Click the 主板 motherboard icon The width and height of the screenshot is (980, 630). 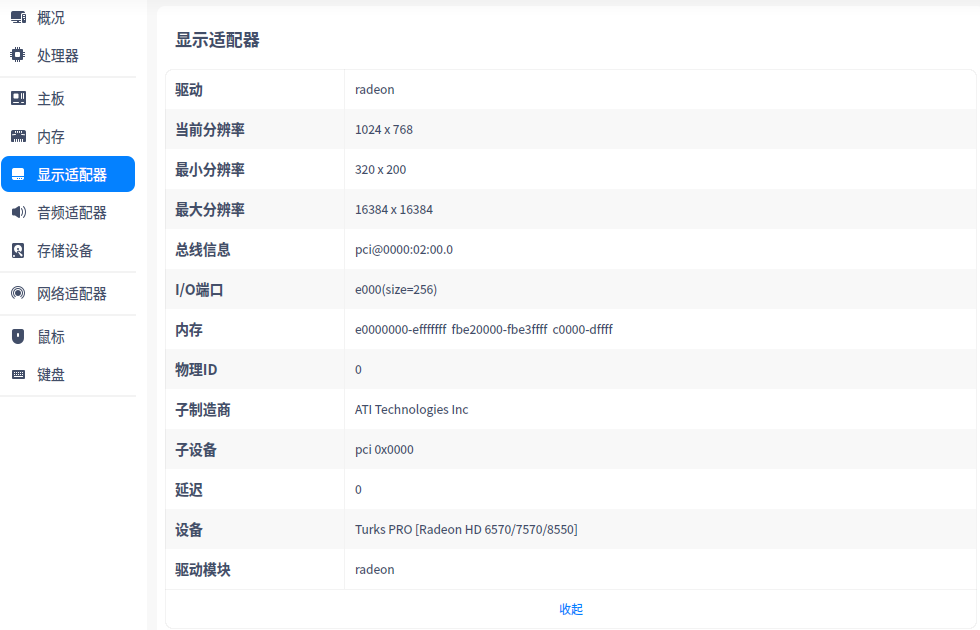18,98
